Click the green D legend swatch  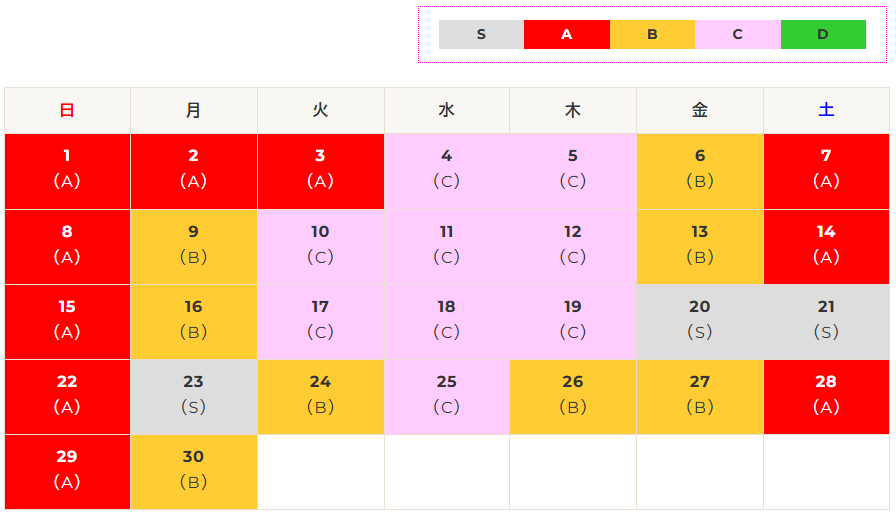tap(823, 34)
